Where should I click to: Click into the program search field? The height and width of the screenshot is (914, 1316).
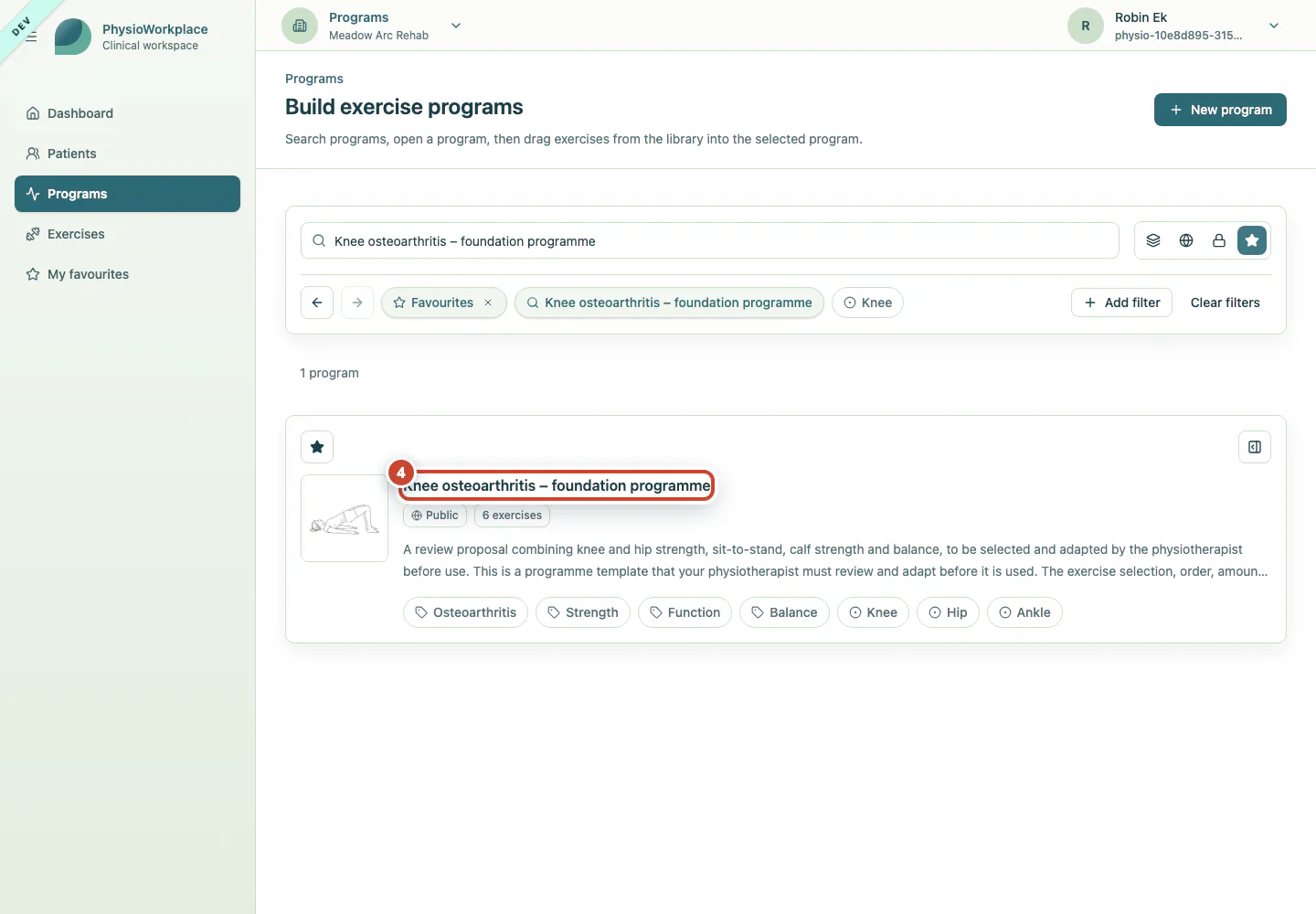point(710,240)
